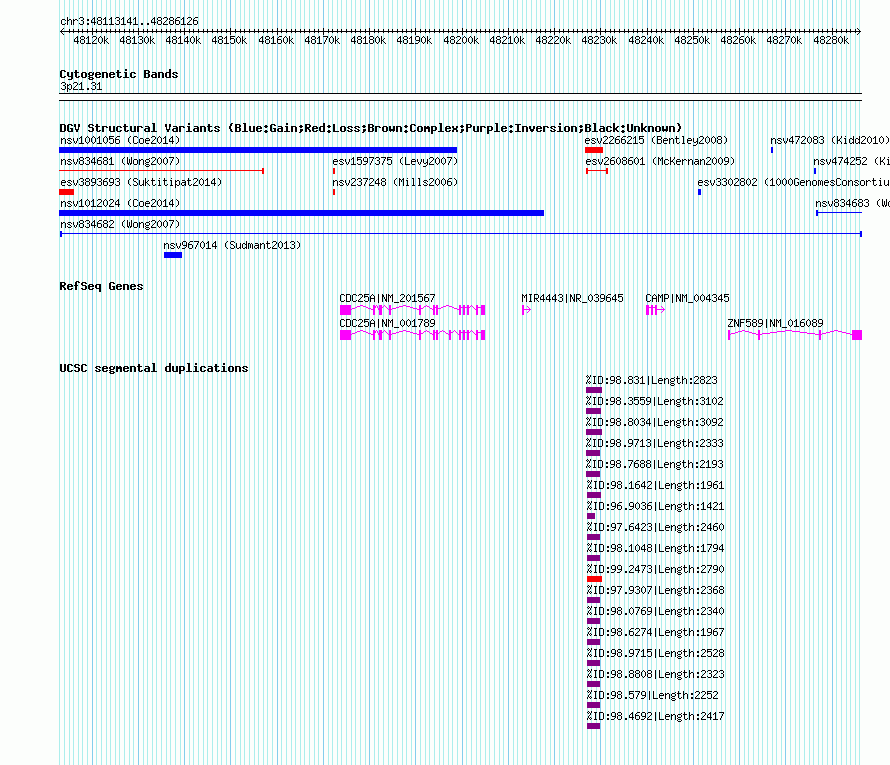Select duplication entry %ID:98.8034 Length:3092
This screenshot has width=890, height=765.
click(654, 422)
